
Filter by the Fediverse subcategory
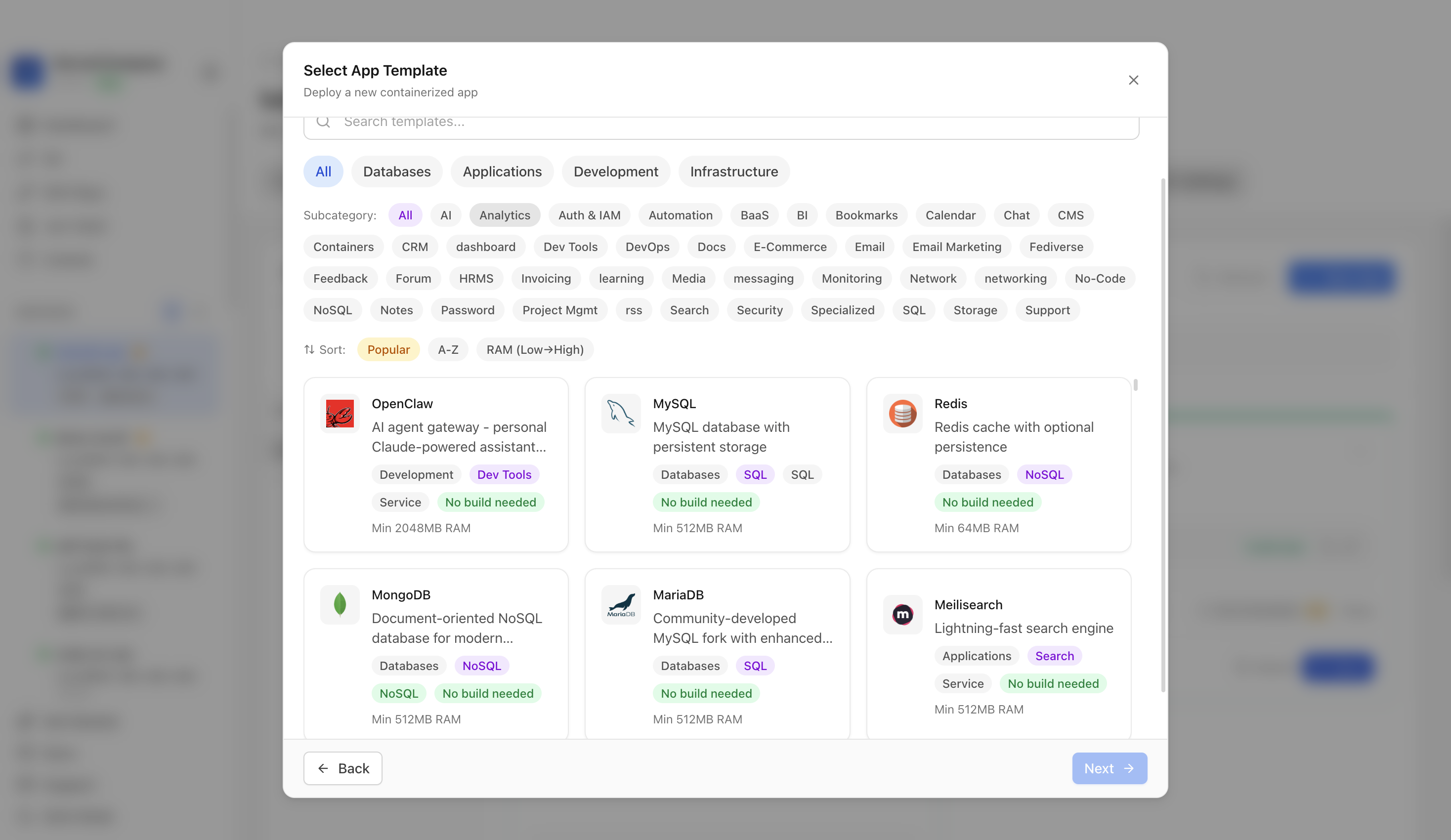tap(1056, 247)
